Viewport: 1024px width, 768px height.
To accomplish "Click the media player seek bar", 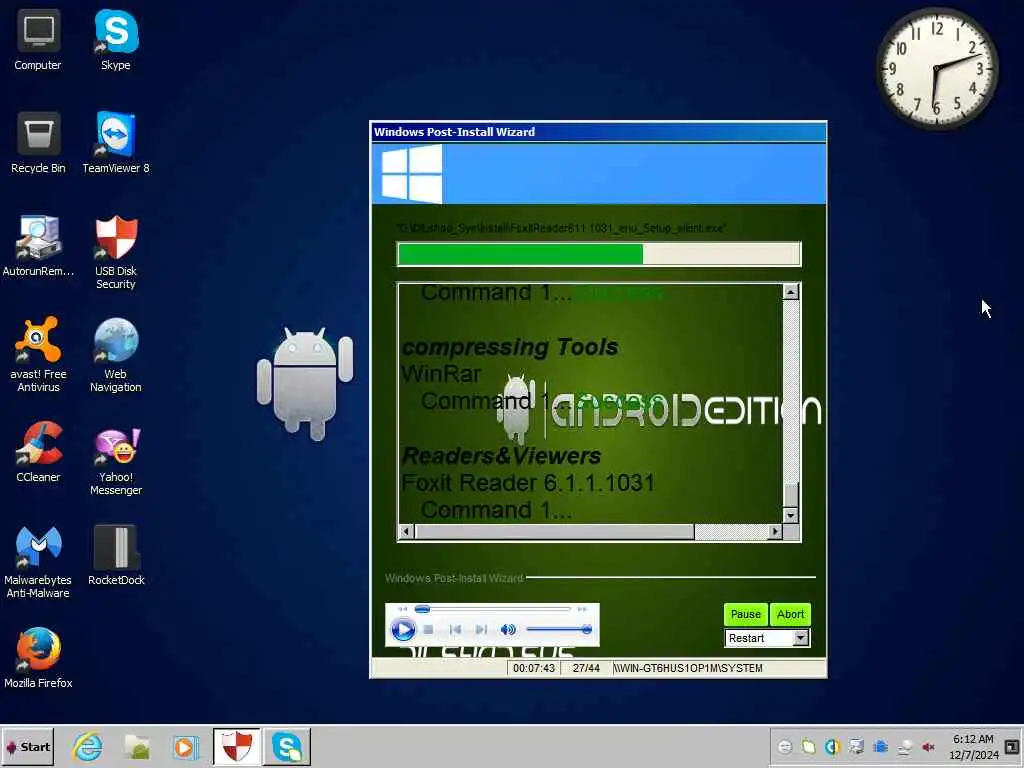I will [493, 609].
